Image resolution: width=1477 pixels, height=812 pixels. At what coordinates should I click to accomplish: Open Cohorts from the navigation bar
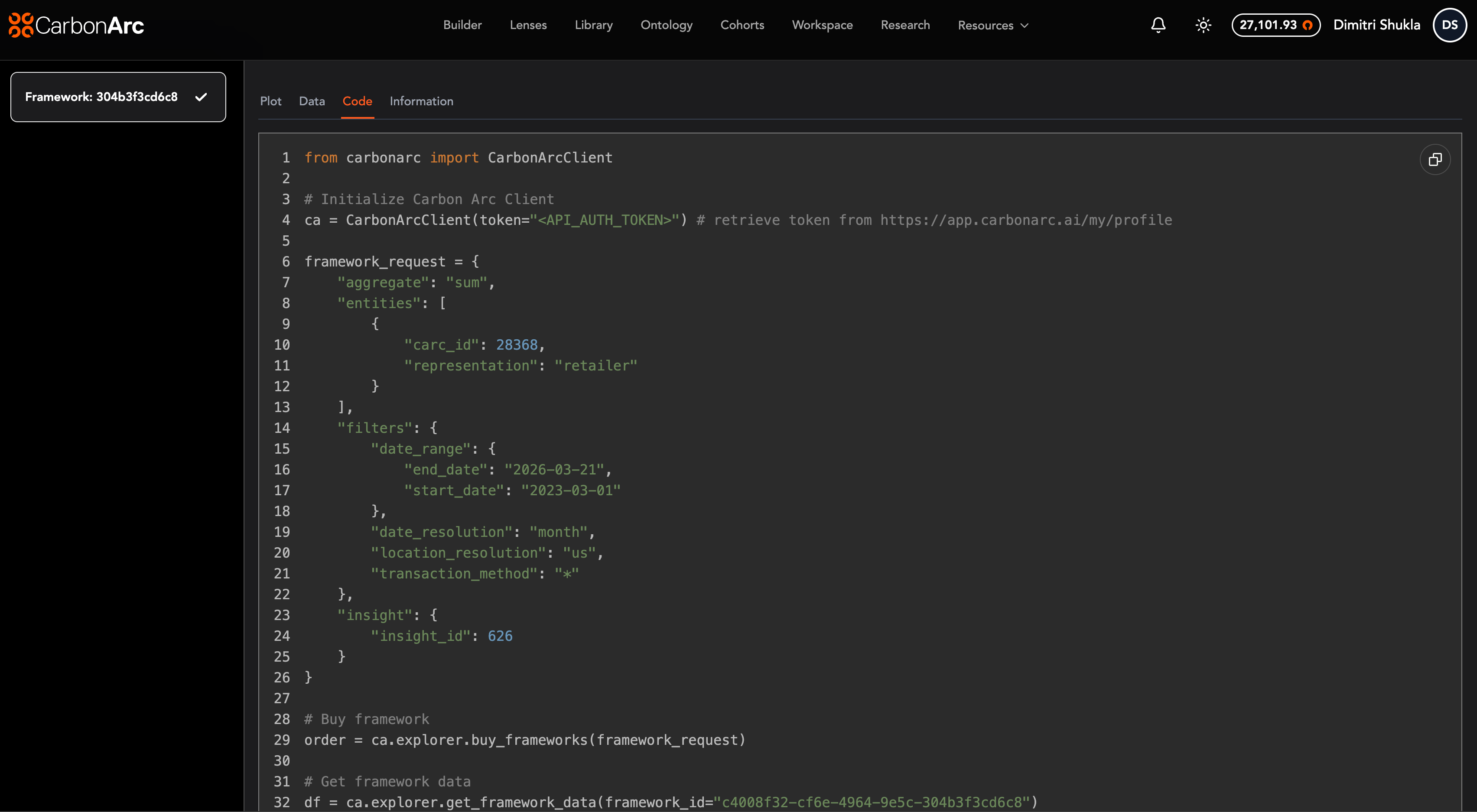pos(742,25)
